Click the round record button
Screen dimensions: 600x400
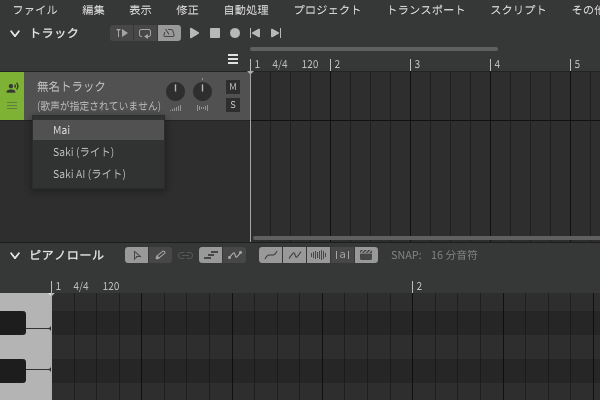tap(235, 33)
